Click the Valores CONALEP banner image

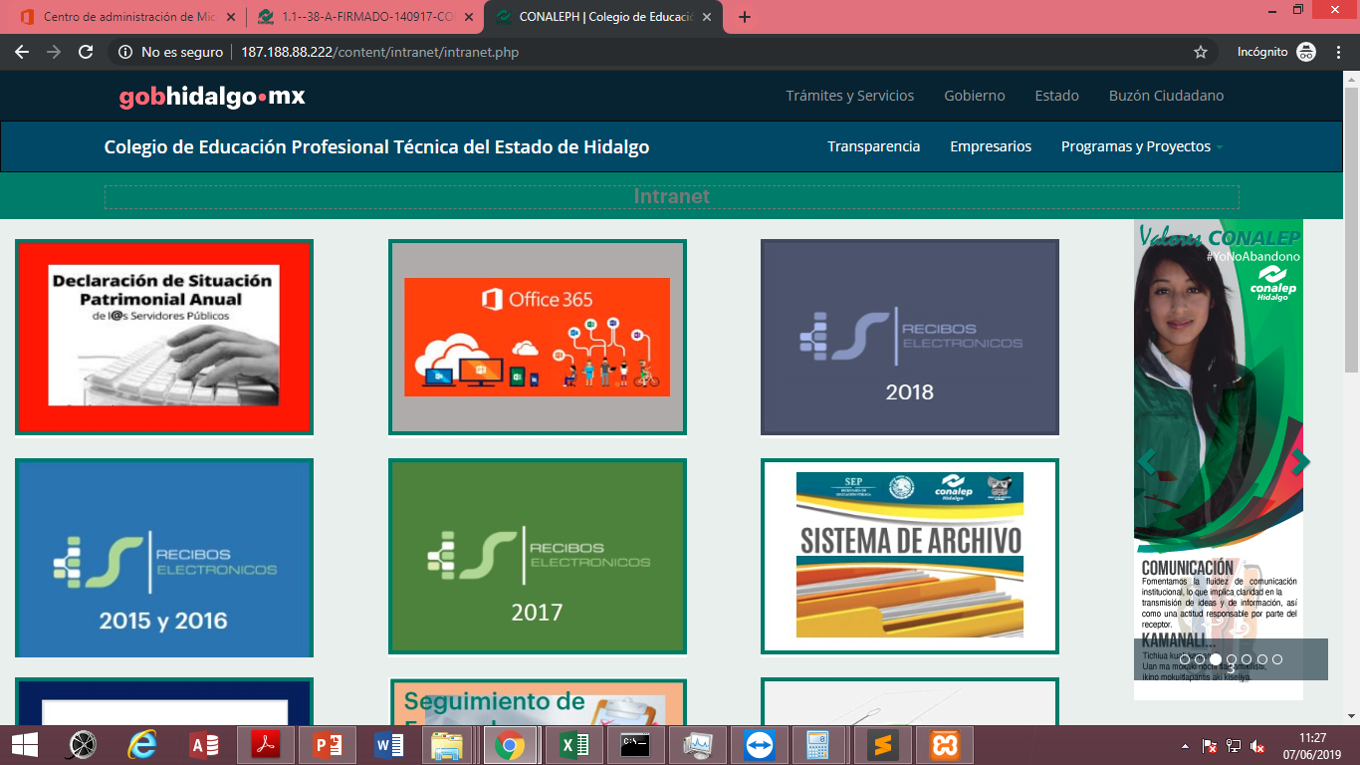[1218, 460]
